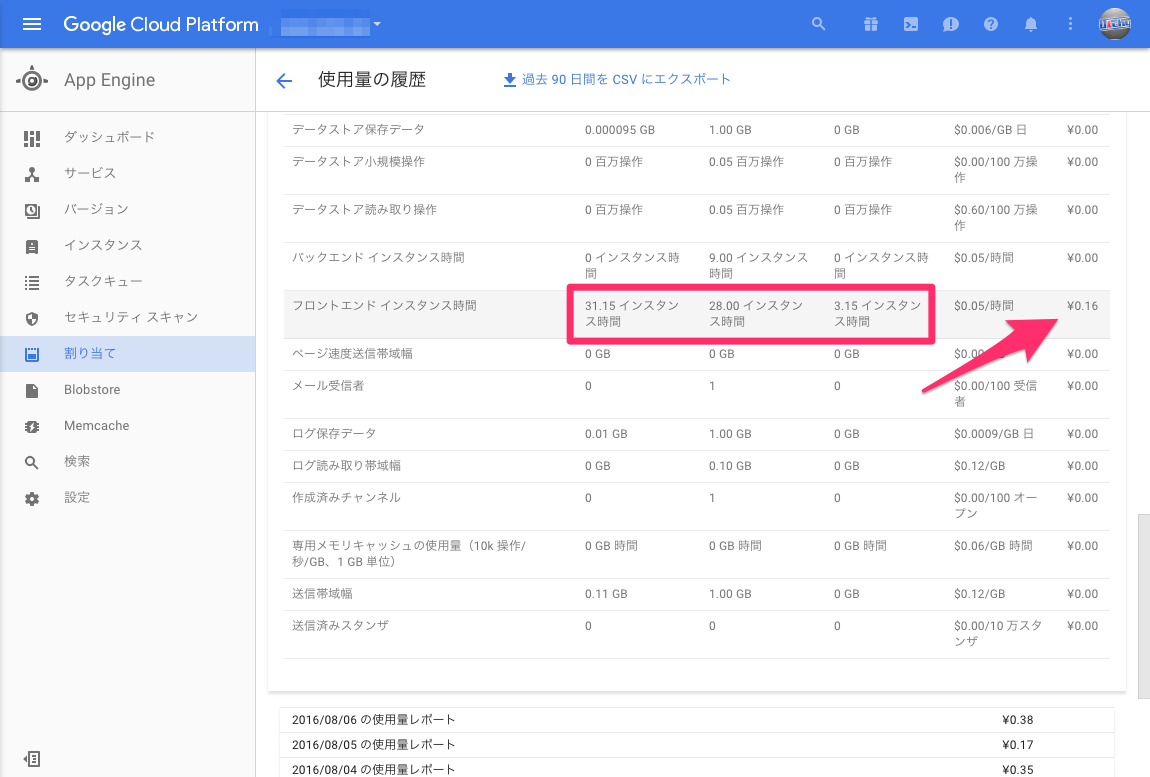This screenshot has height=777, width=1150.
Task: Open the user account avatar
Action: tap(1114, 24)
